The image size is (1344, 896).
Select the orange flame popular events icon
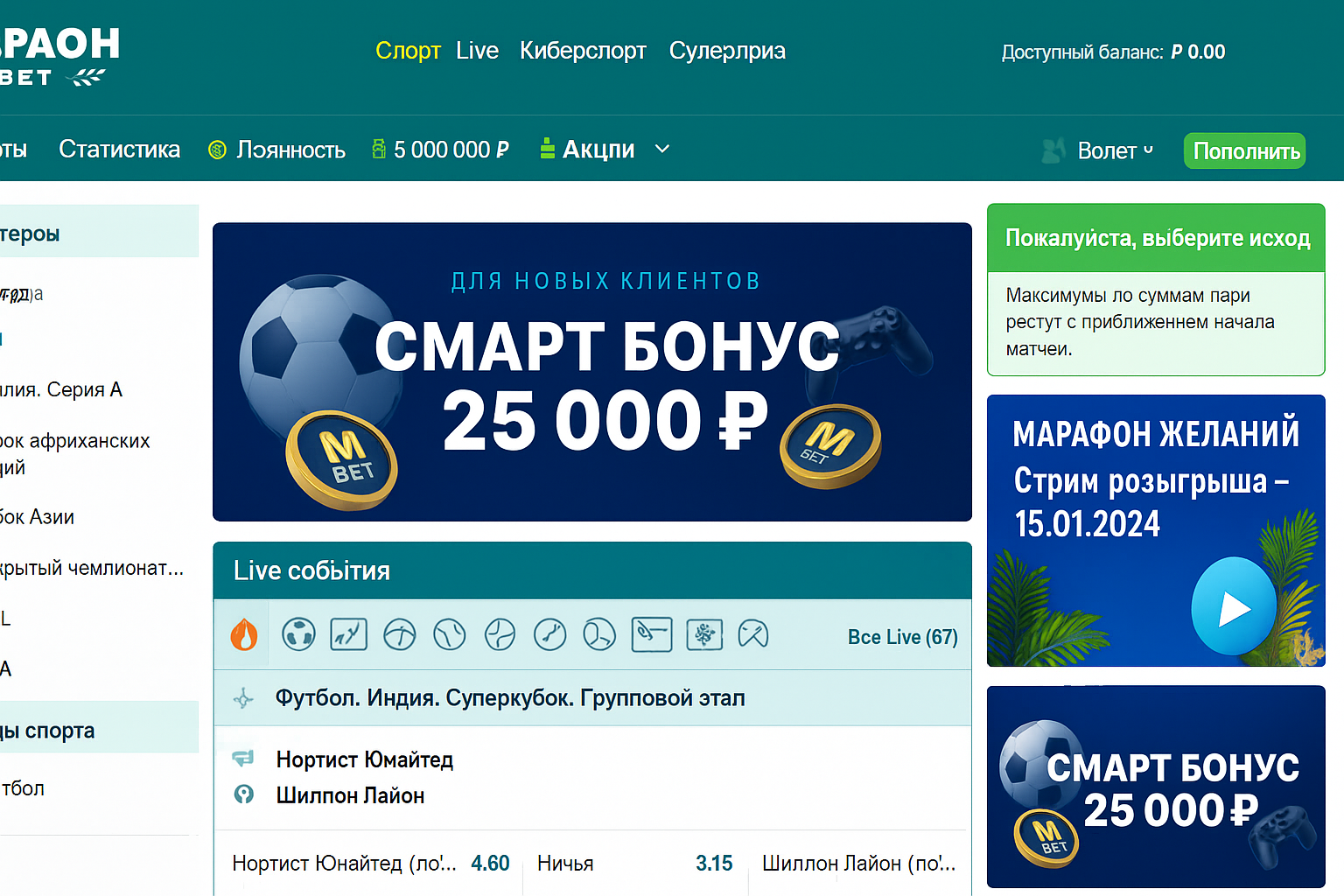tap(243, 634)
